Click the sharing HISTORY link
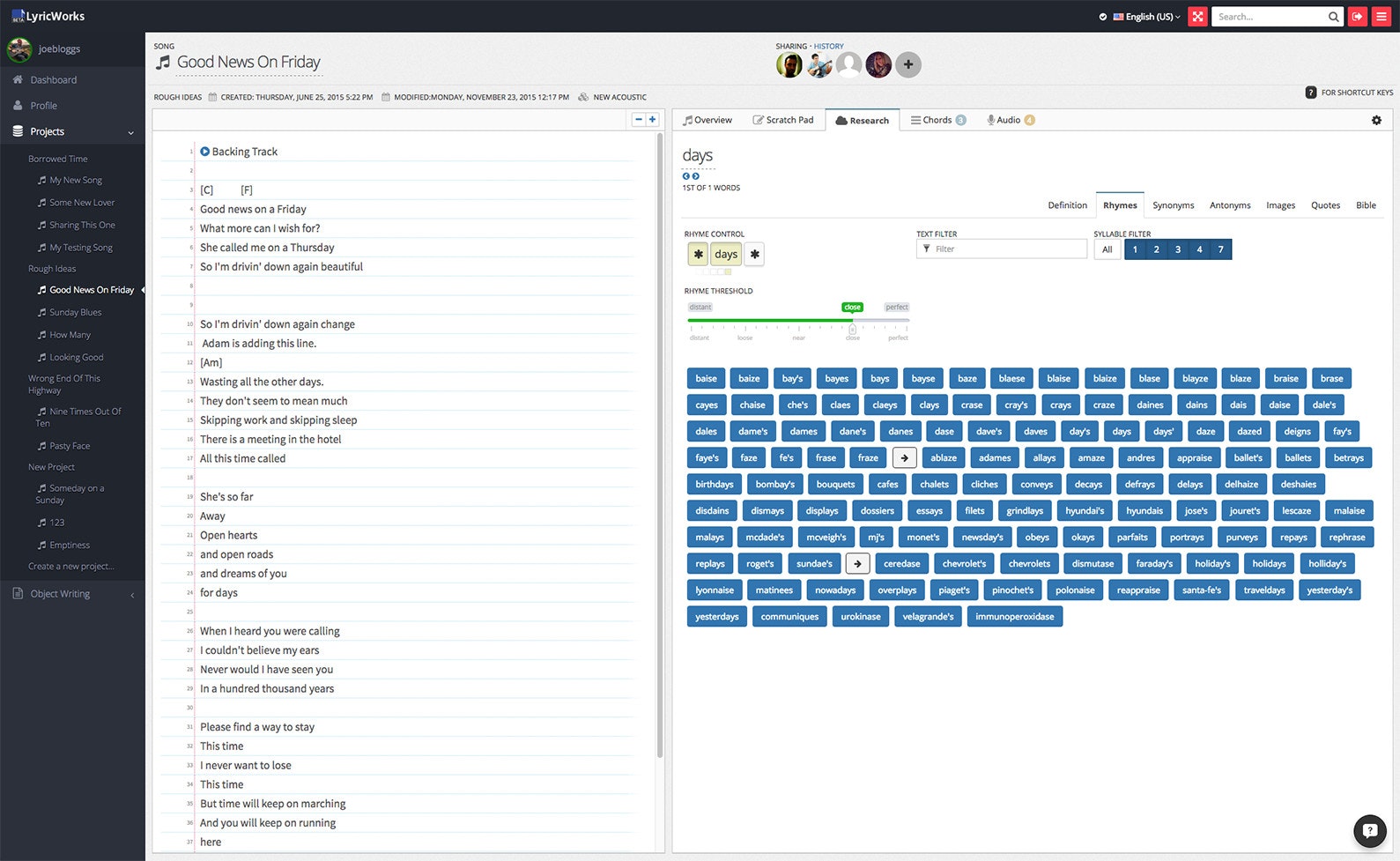This screenshot has width=1400, height=861. coord(828,46)
